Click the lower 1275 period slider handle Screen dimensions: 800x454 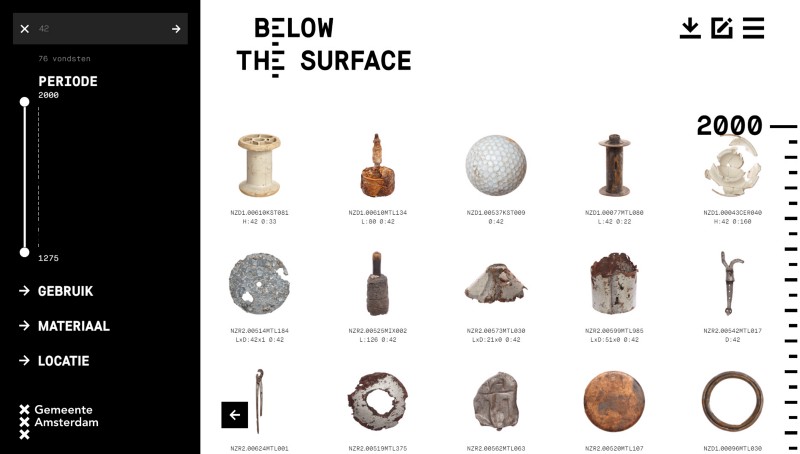pos(24,253)
